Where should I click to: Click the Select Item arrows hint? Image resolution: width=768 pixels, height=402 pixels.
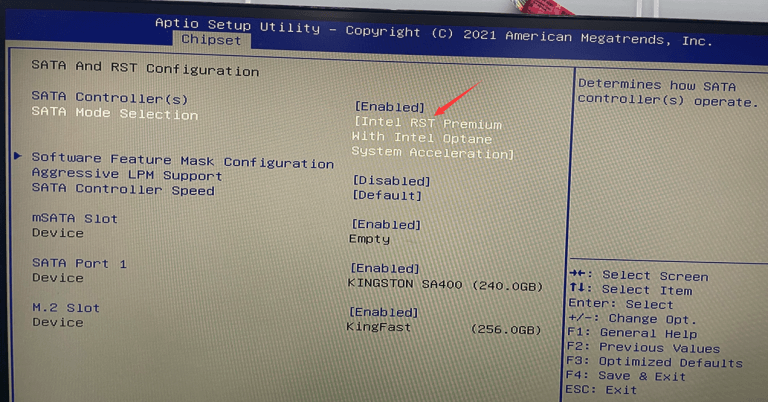(631, 289)
